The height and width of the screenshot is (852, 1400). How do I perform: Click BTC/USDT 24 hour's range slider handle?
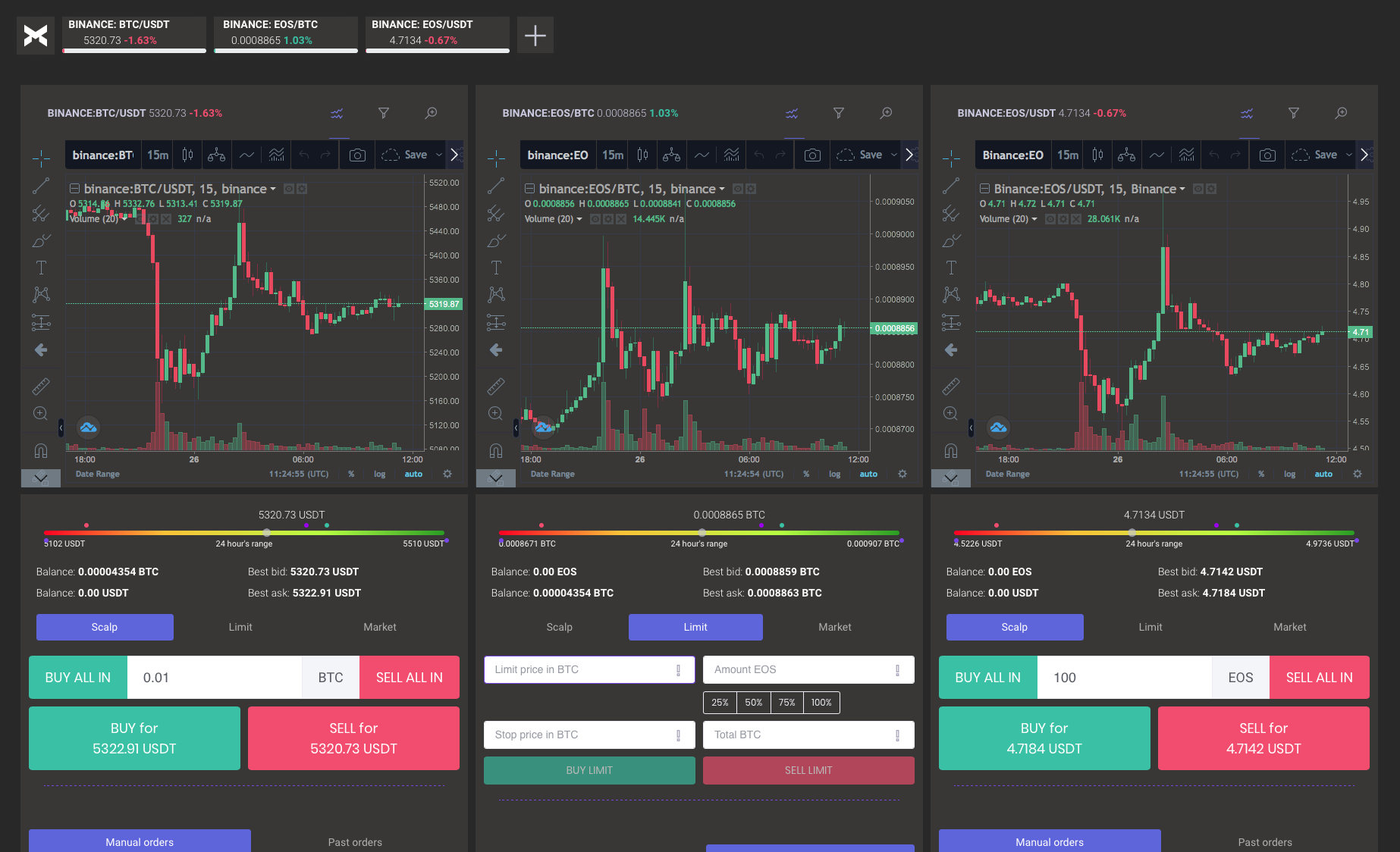click(x=267, y=533)
